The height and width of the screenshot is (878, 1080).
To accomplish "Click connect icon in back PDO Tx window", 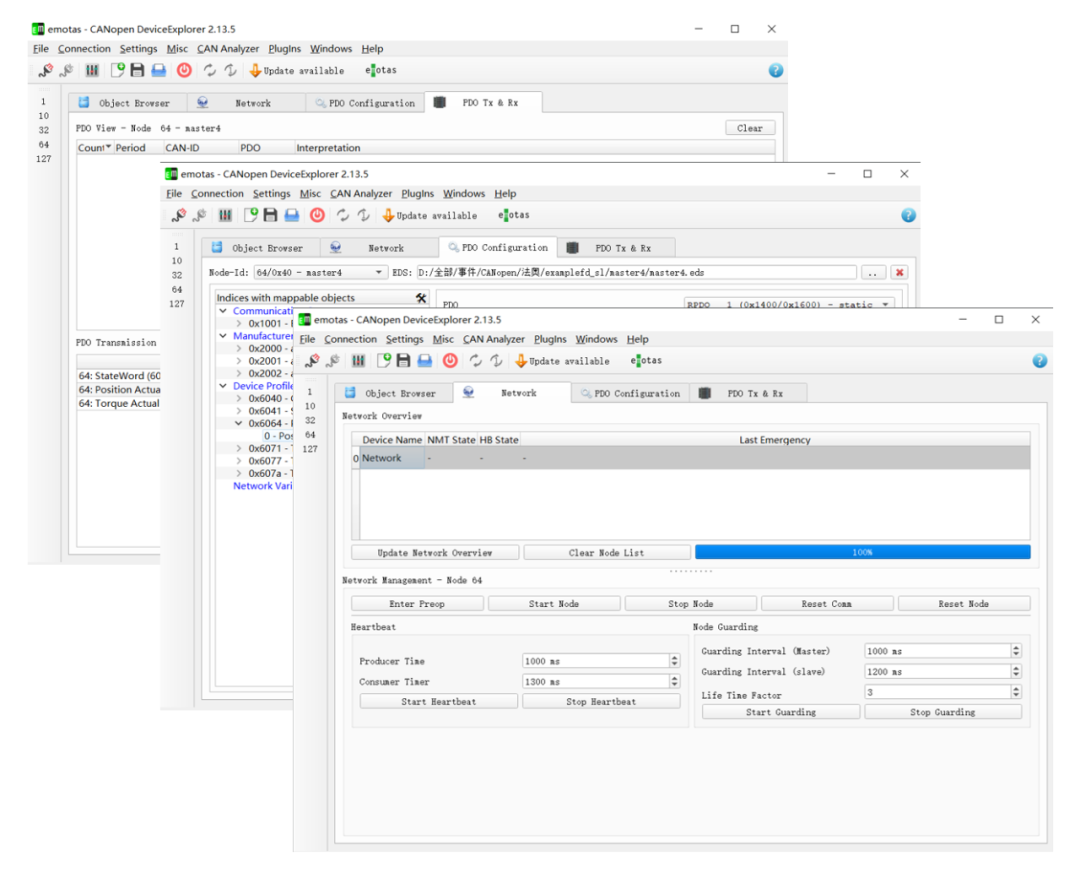I will pos(46,70).
